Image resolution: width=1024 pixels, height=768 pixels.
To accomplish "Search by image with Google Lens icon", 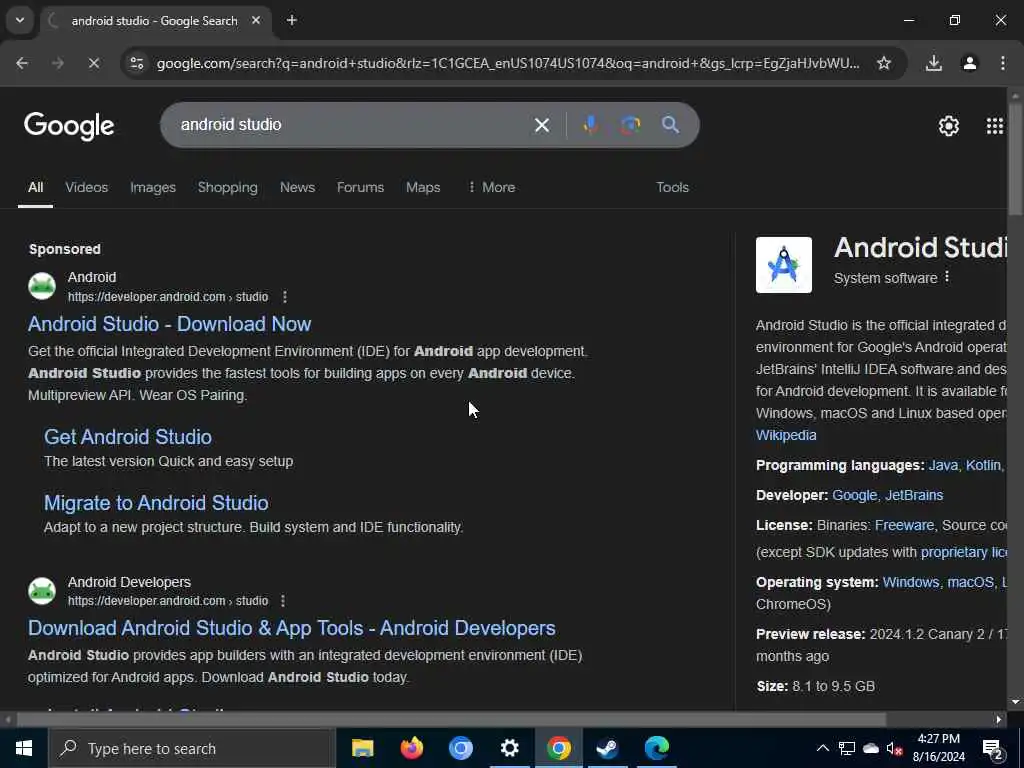I will tap(630, 125).
